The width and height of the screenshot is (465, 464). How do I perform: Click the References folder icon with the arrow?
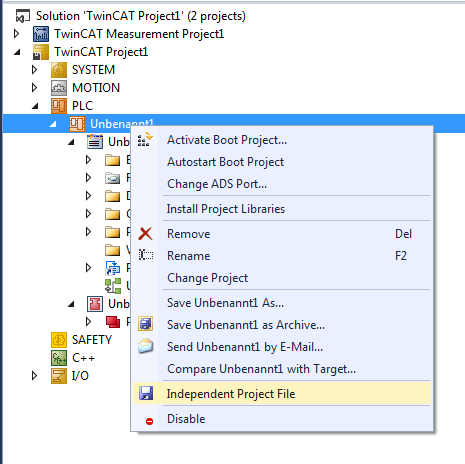tap(113, 178)
